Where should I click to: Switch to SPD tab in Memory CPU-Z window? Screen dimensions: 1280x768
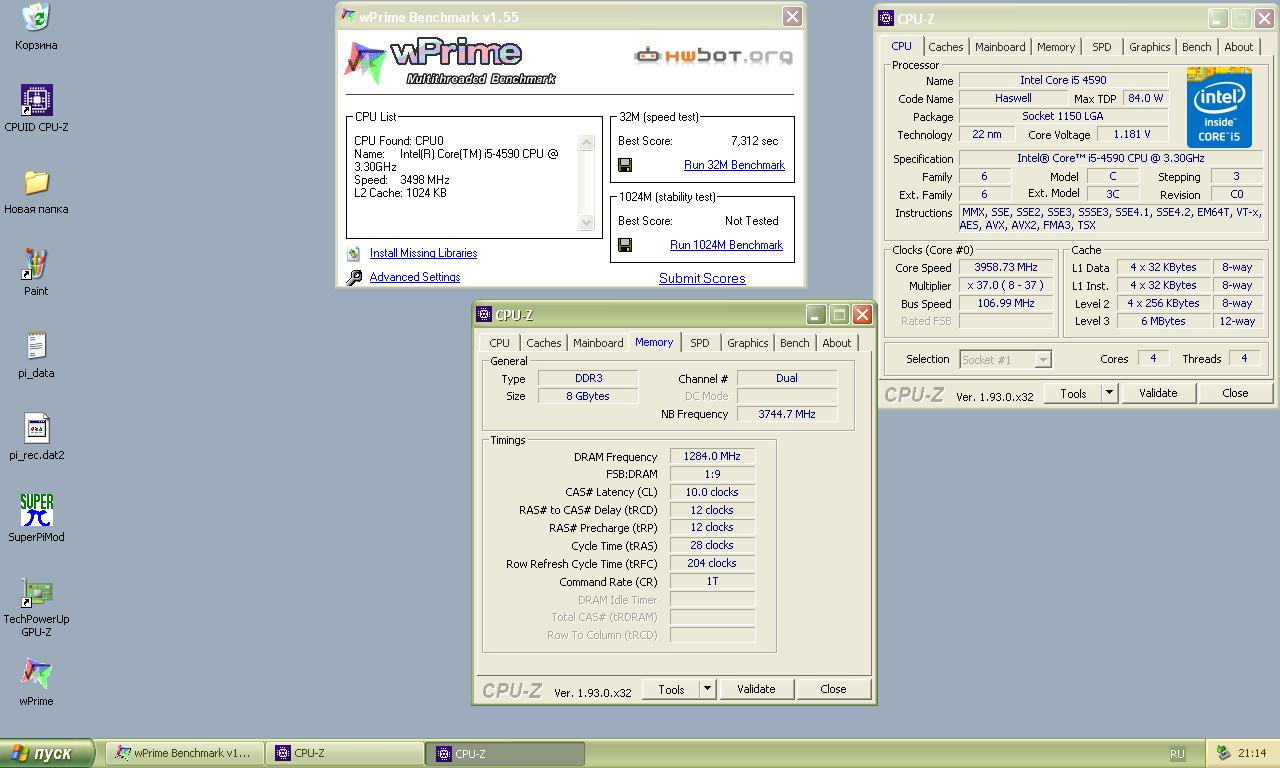700,343
